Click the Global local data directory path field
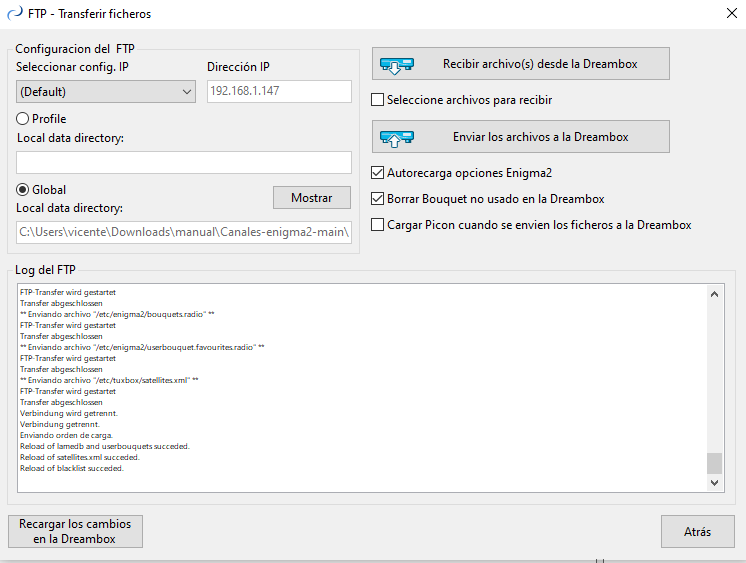Screen dimensions: 746x563 click(184, 233)
